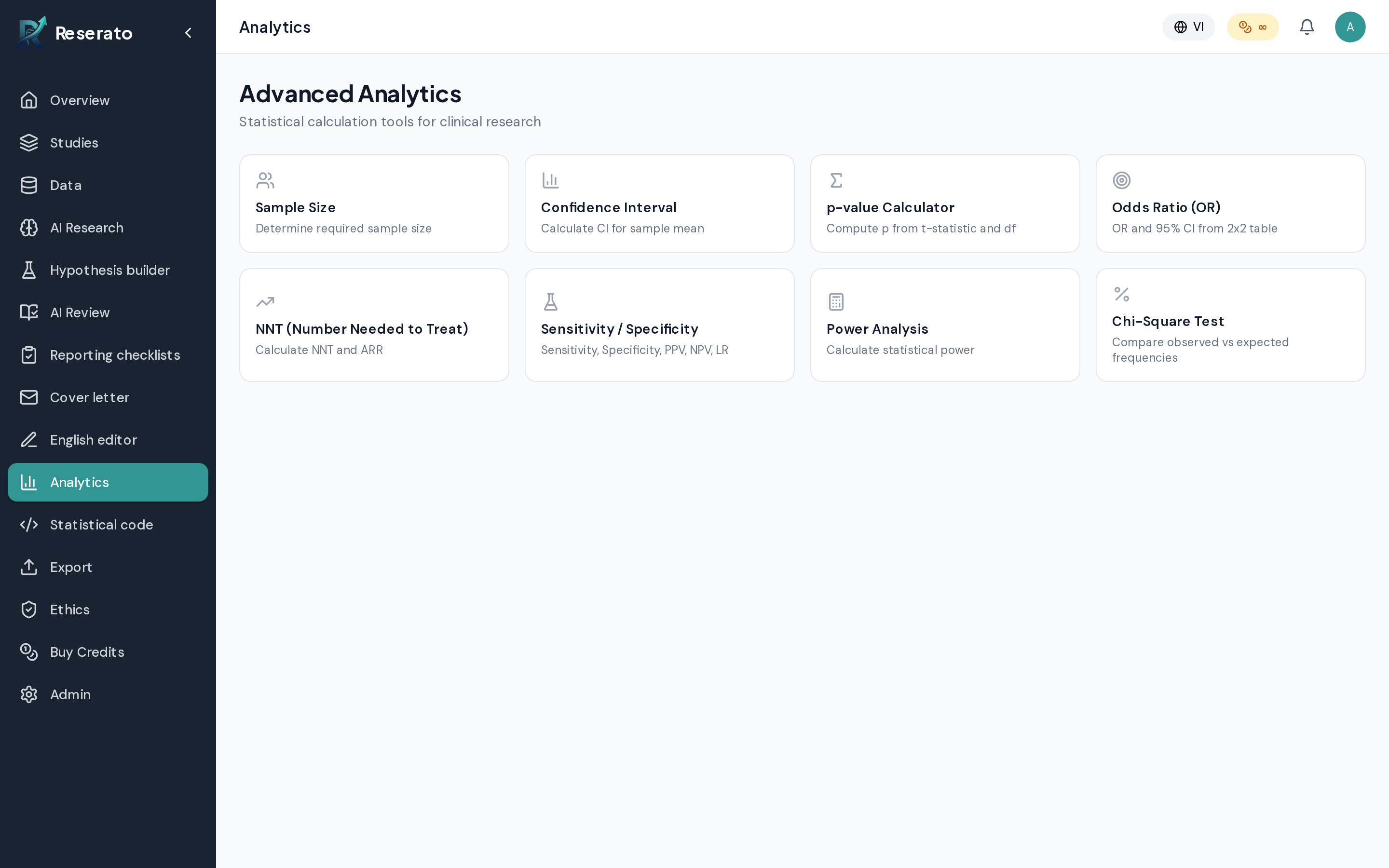This screenshot has width=1389, height=868.
Task: Collapse the sidebar with the chevron arrow
Action: pyautogui.click(x=188, y=33)
